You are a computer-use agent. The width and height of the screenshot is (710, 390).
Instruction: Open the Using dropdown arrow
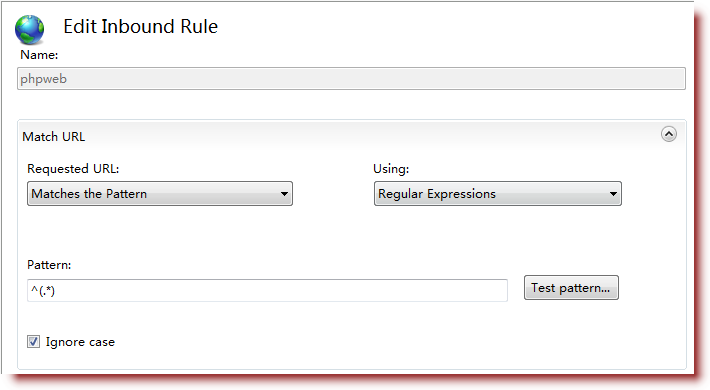[x=613, y=194]
